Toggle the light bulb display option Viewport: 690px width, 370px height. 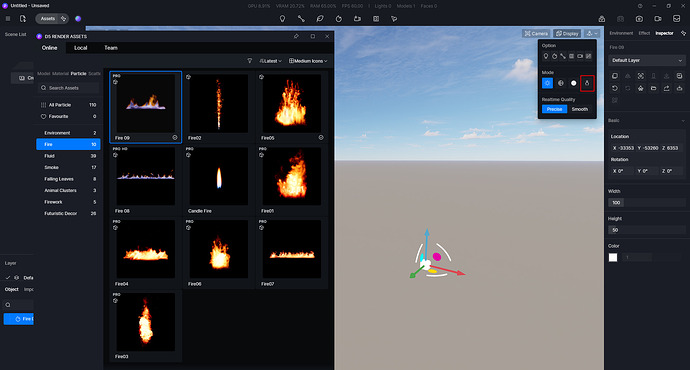click(546, 56)
